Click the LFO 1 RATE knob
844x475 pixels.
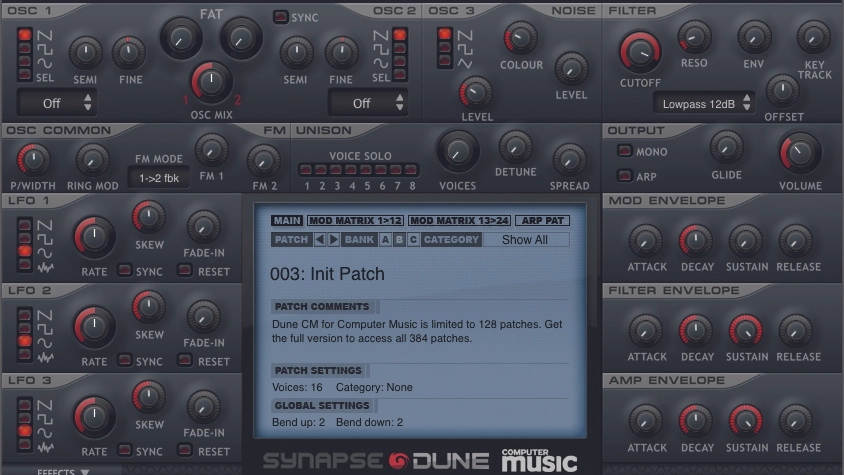94,237
